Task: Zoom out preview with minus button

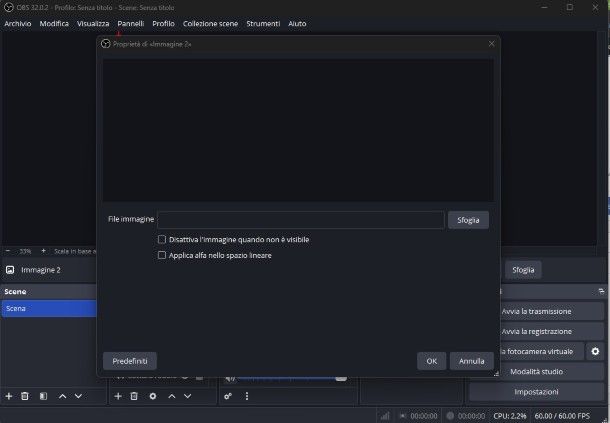Action: coord(8,251)
